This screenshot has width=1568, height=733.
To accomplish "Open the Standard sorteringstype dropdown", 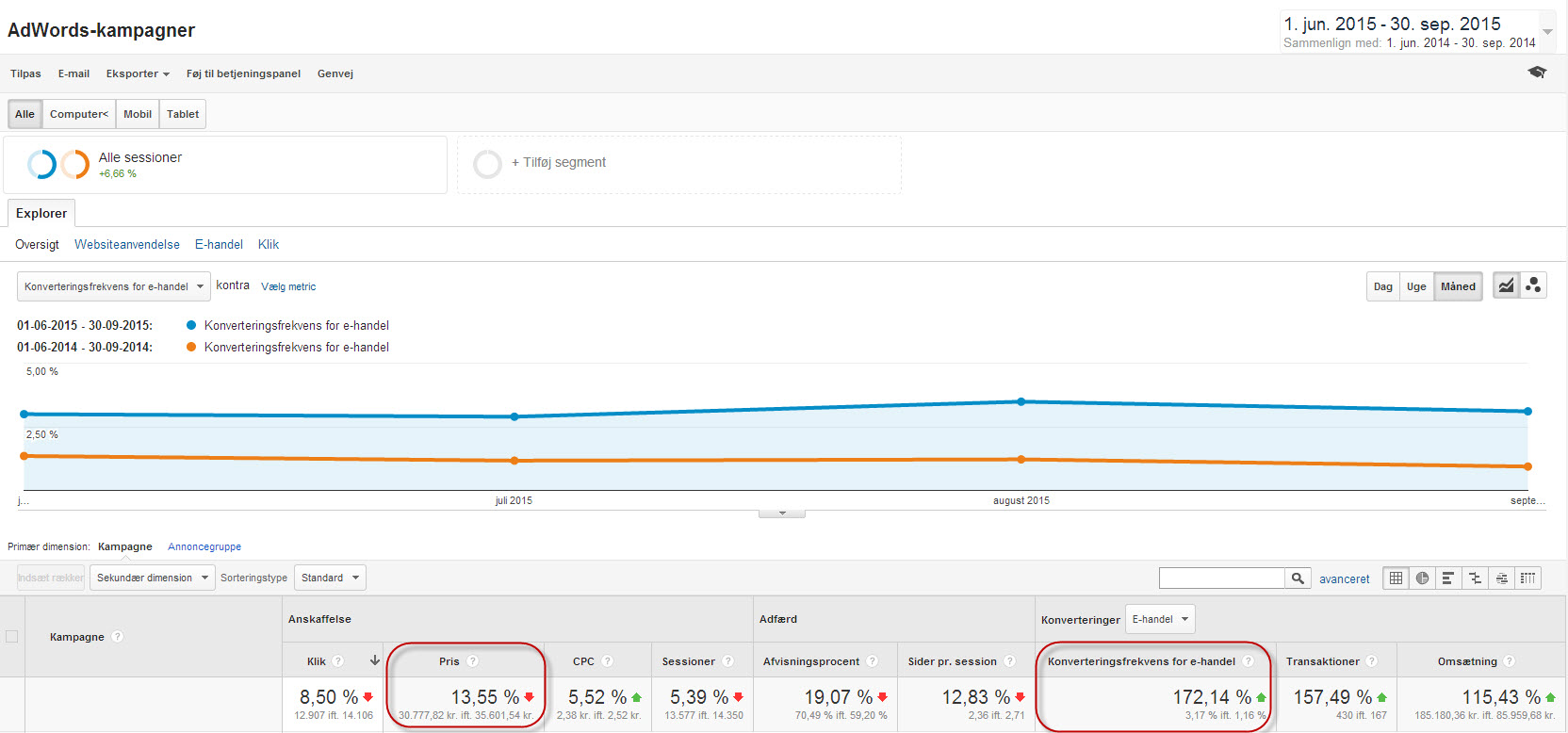I will (x=330, y=578).
